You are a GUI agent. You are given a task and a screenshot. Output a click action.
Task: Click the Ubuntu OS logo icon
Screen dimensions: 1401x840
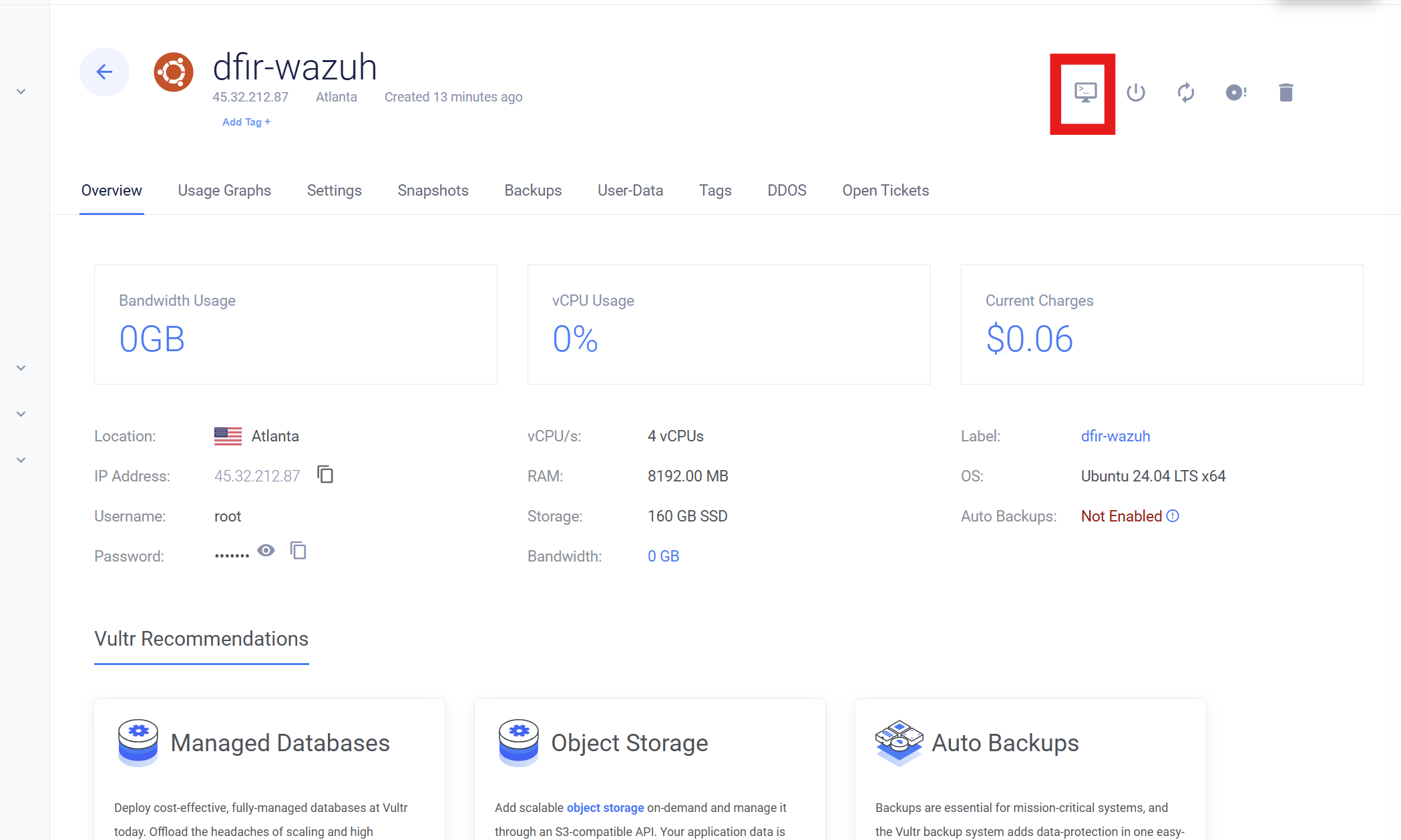pos(174,72)
